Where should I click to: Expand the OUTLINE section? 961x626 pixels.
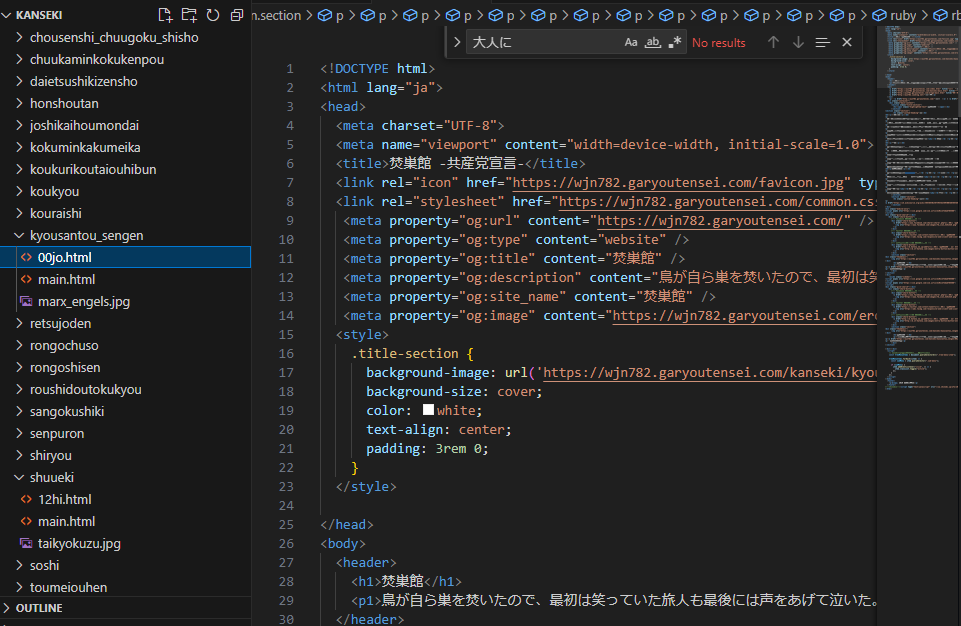pyautogui.click(x=39, y=608)
